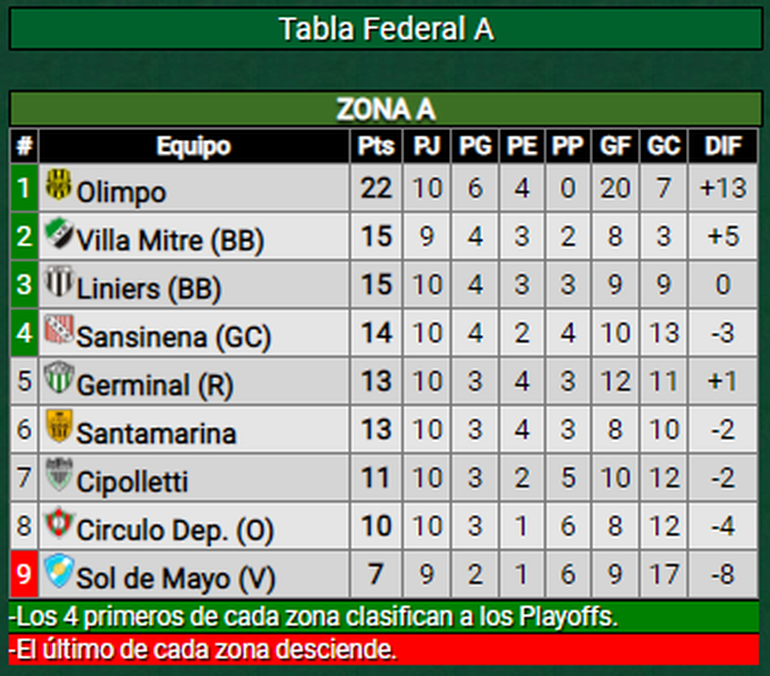The width and height of the screenshot is (770, 676).
Task: Click the Cipolletti team crest icon
Action: coord(59,475)
